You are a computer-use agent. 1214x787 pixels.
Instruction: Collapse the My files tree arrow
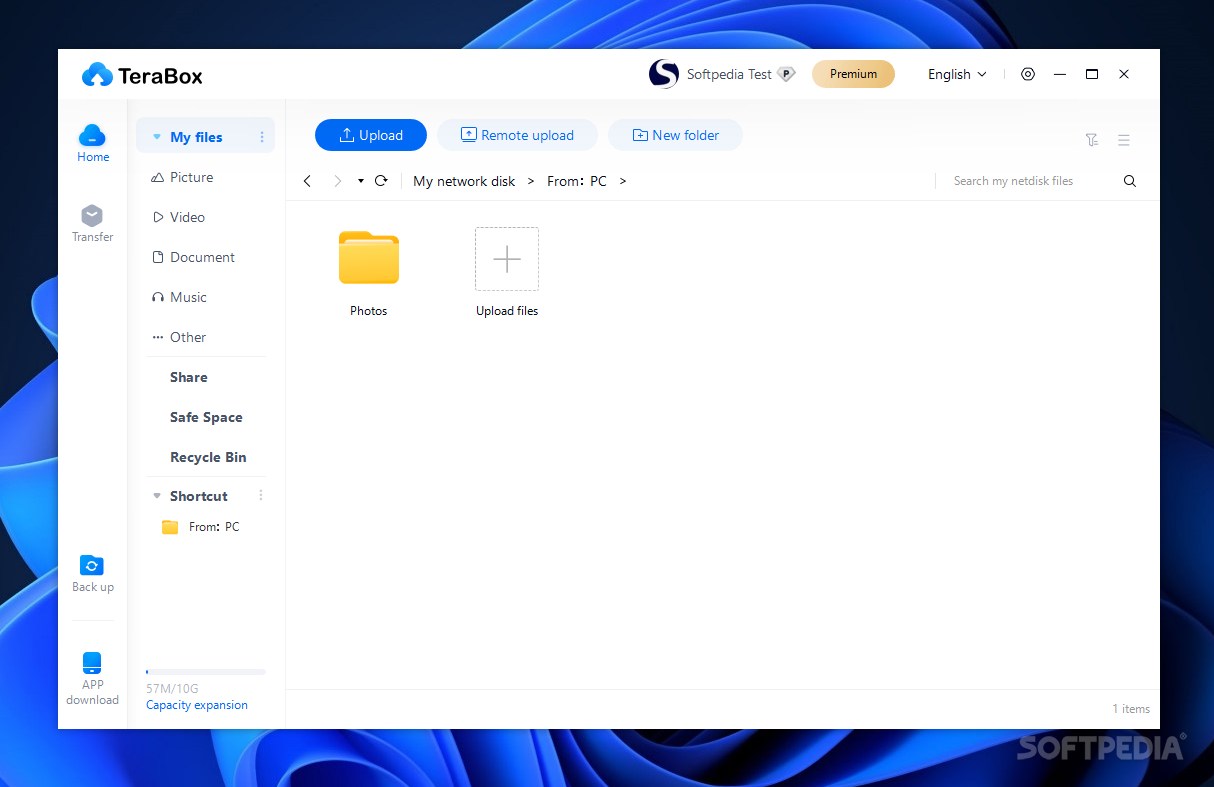157,137
